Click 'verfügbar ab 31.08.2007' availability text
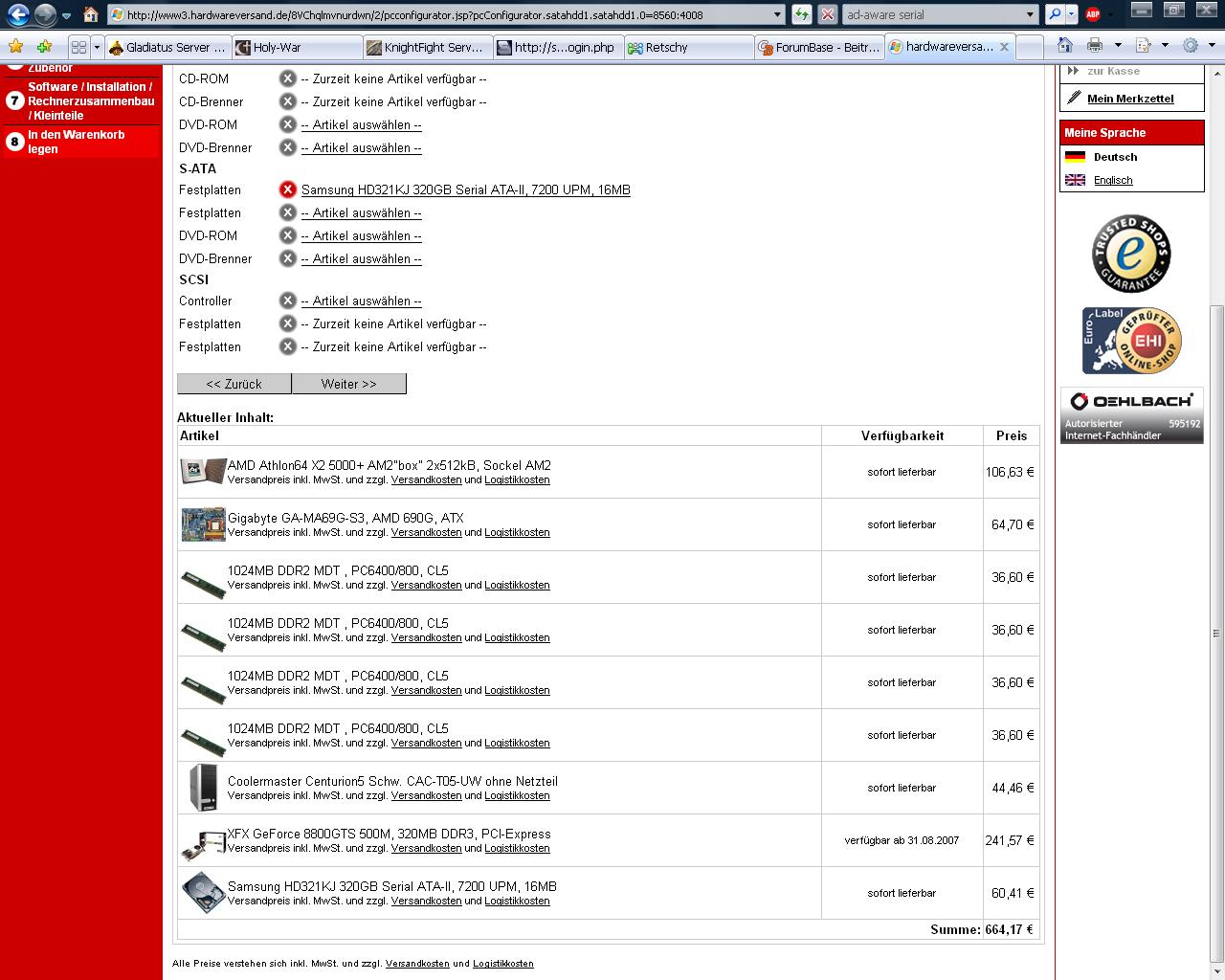1225x980 pixels. [902, 840]
